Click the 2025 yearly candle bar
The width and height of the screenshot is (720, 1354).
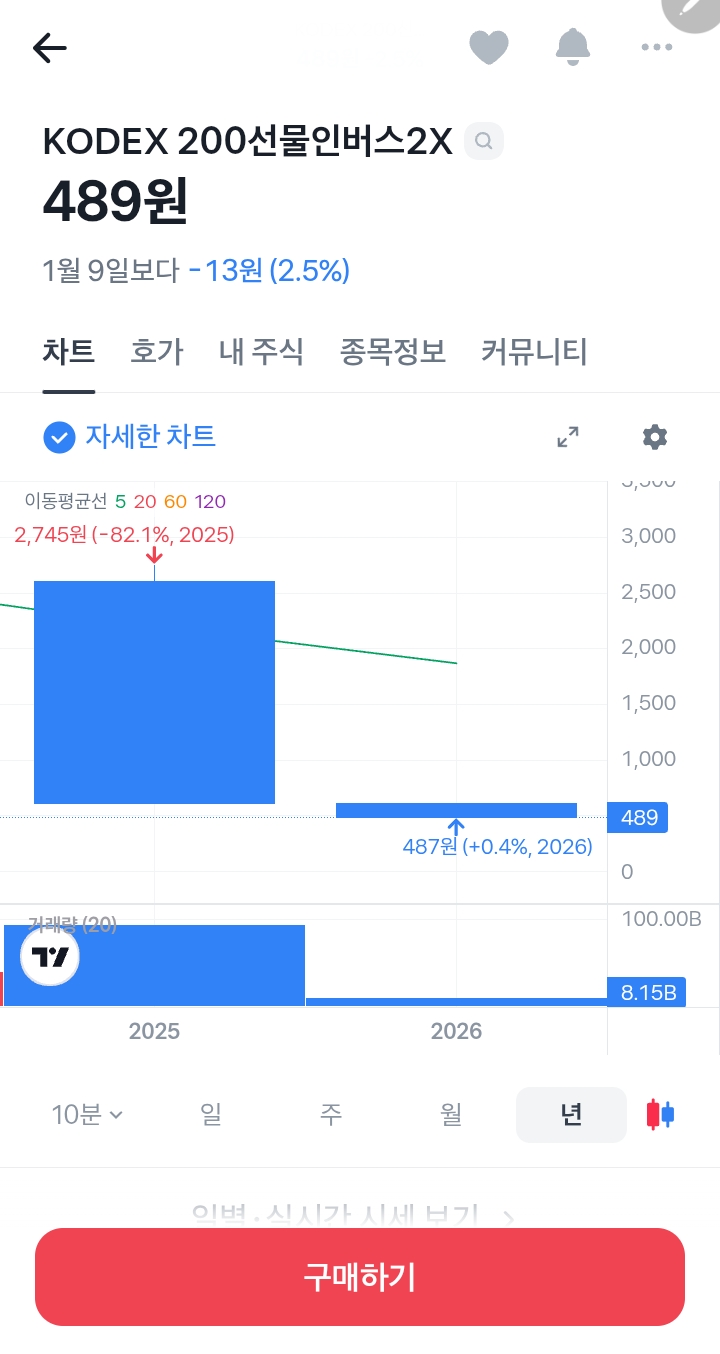coord(154,692)
